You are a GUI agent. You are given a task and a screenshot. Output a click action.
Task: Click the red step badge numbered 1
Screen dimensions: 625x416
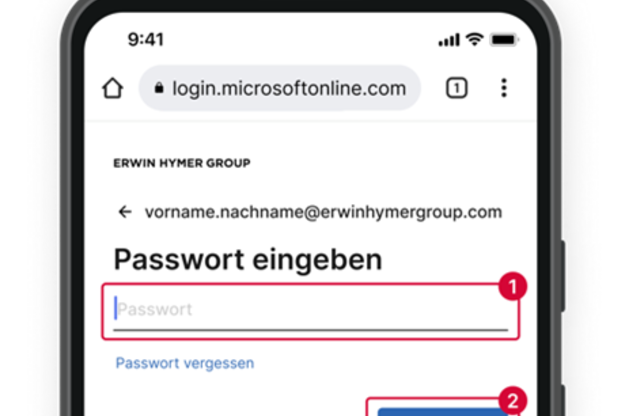pos(513,286)
